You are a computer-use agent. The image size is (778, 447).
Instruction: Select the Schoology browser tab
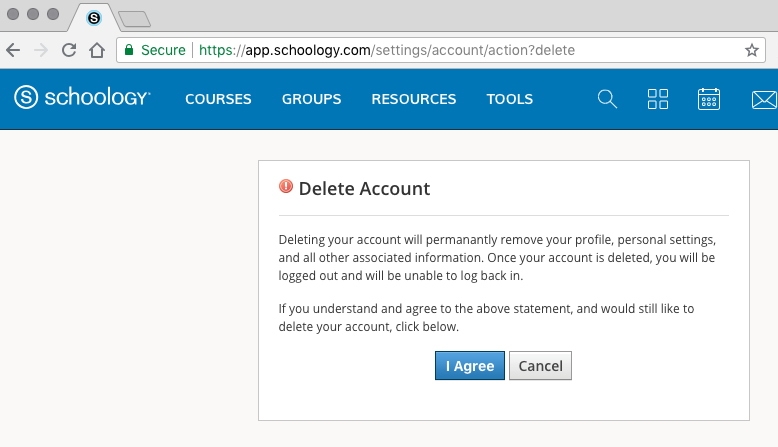click(x=93, y=18)
